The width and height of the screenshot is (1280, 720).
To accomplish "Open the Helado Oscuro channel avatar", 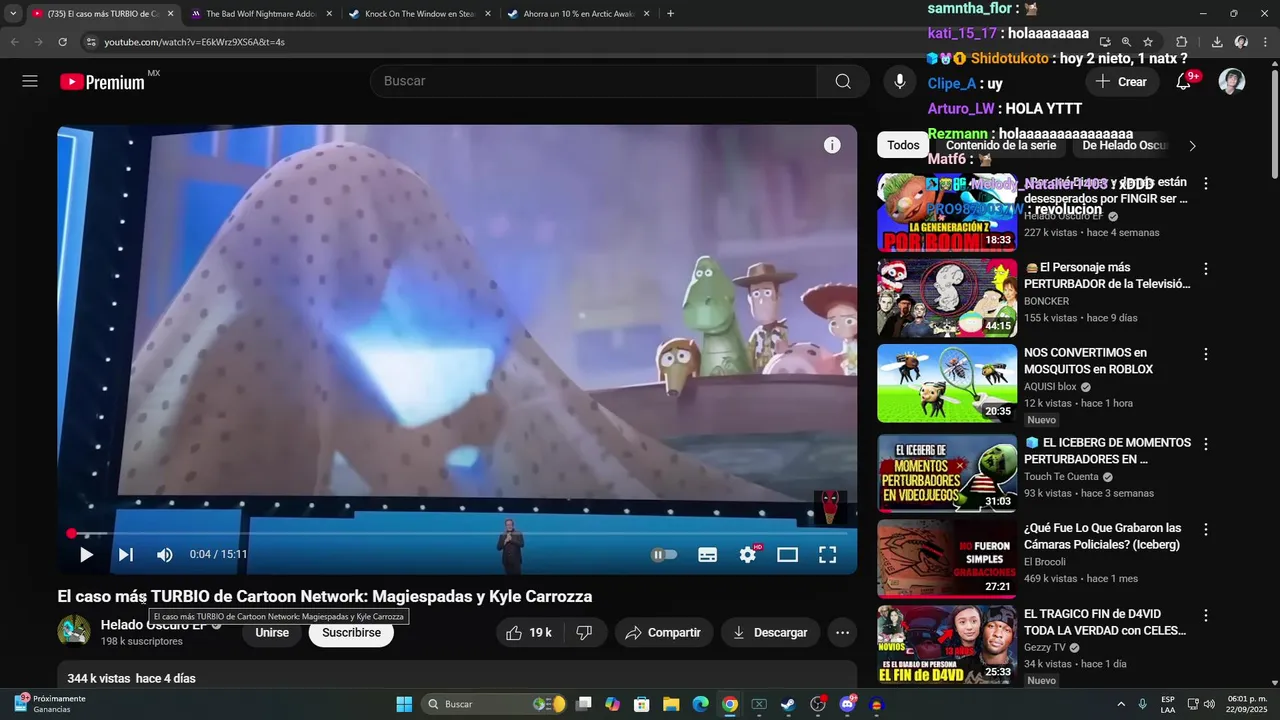I will pos(74,631).
